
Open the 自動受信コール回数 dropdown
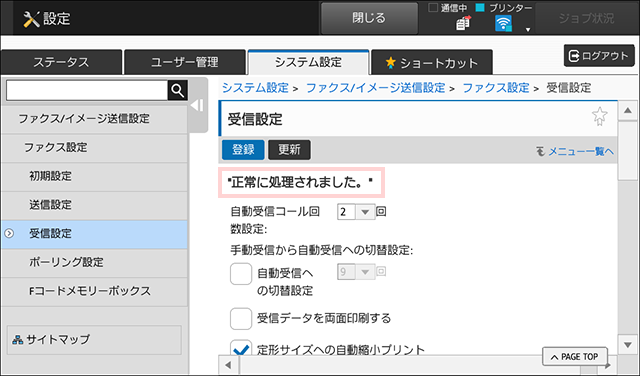[356, 212]
